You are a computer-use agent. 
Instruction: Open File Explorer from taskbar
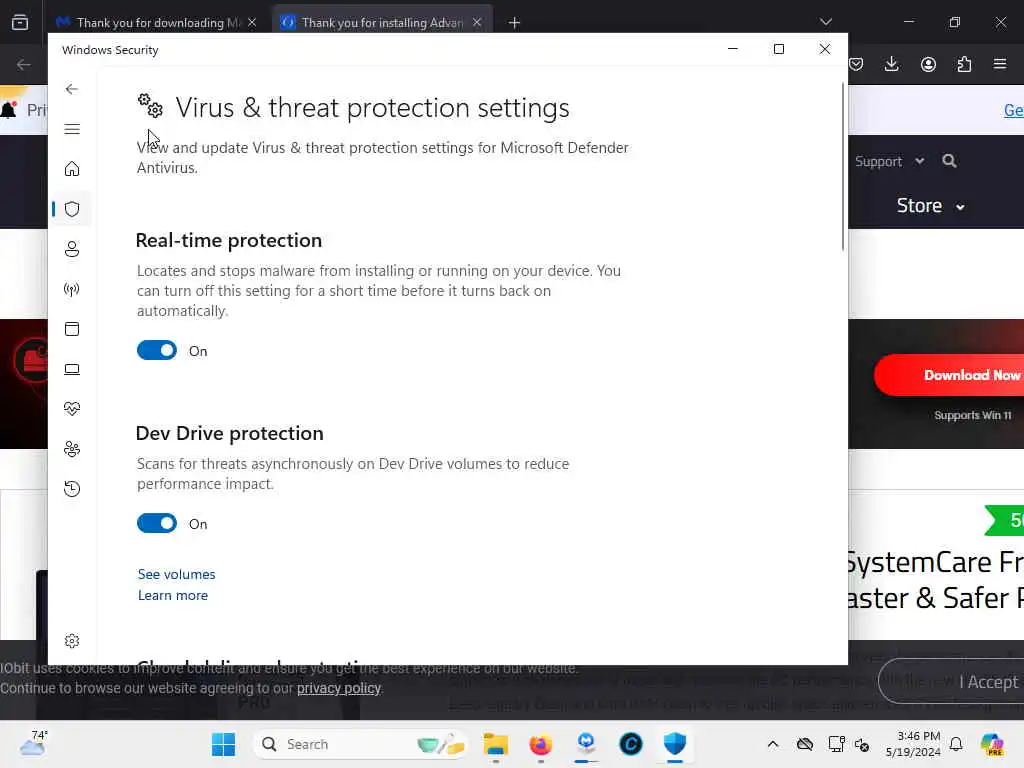(496, 744)
